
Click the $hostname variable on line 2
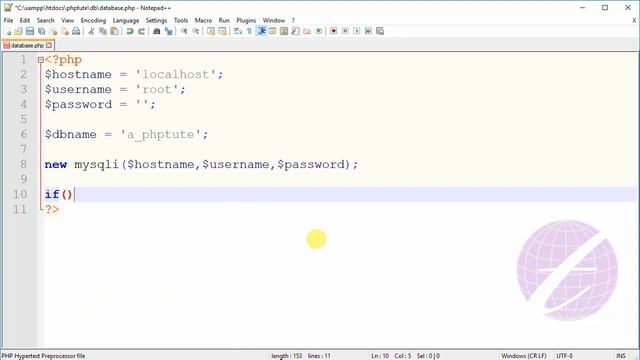tap(78, 75)
